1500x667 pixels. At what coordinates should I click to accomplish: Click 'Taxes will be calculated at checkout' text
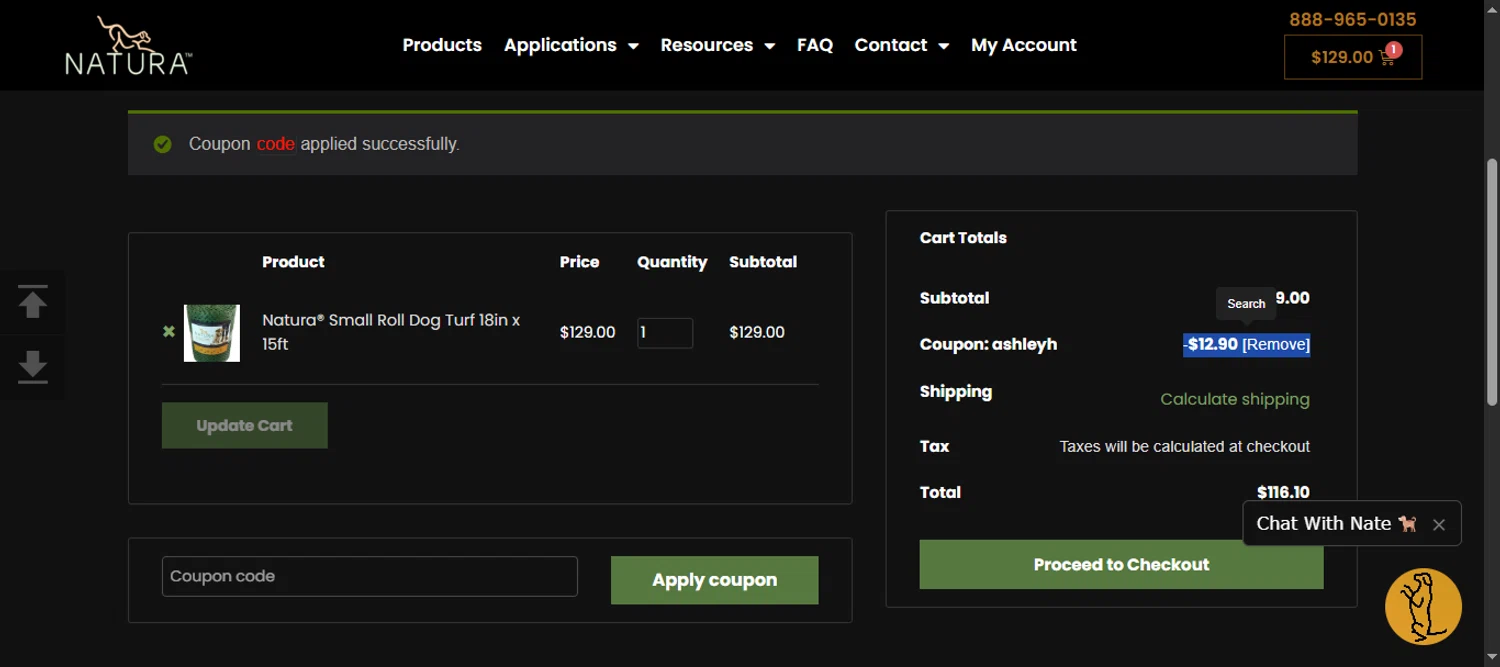(1185, 446)
